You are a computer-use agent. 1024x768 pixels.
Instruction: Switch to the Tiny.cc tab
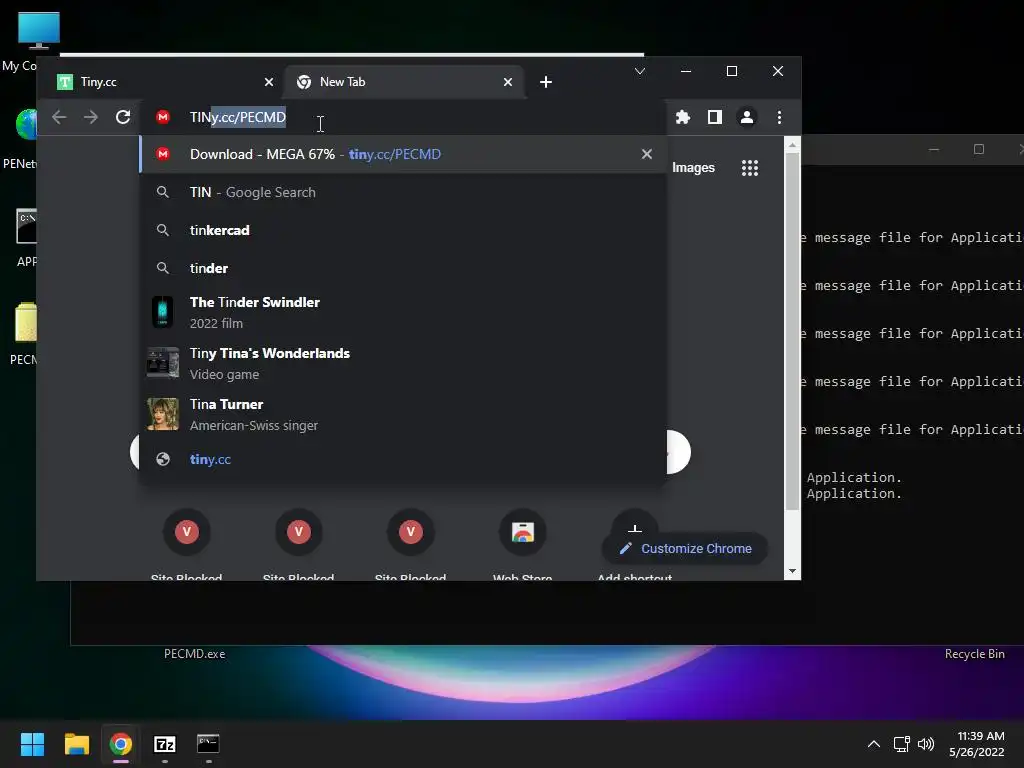point(165,82)
